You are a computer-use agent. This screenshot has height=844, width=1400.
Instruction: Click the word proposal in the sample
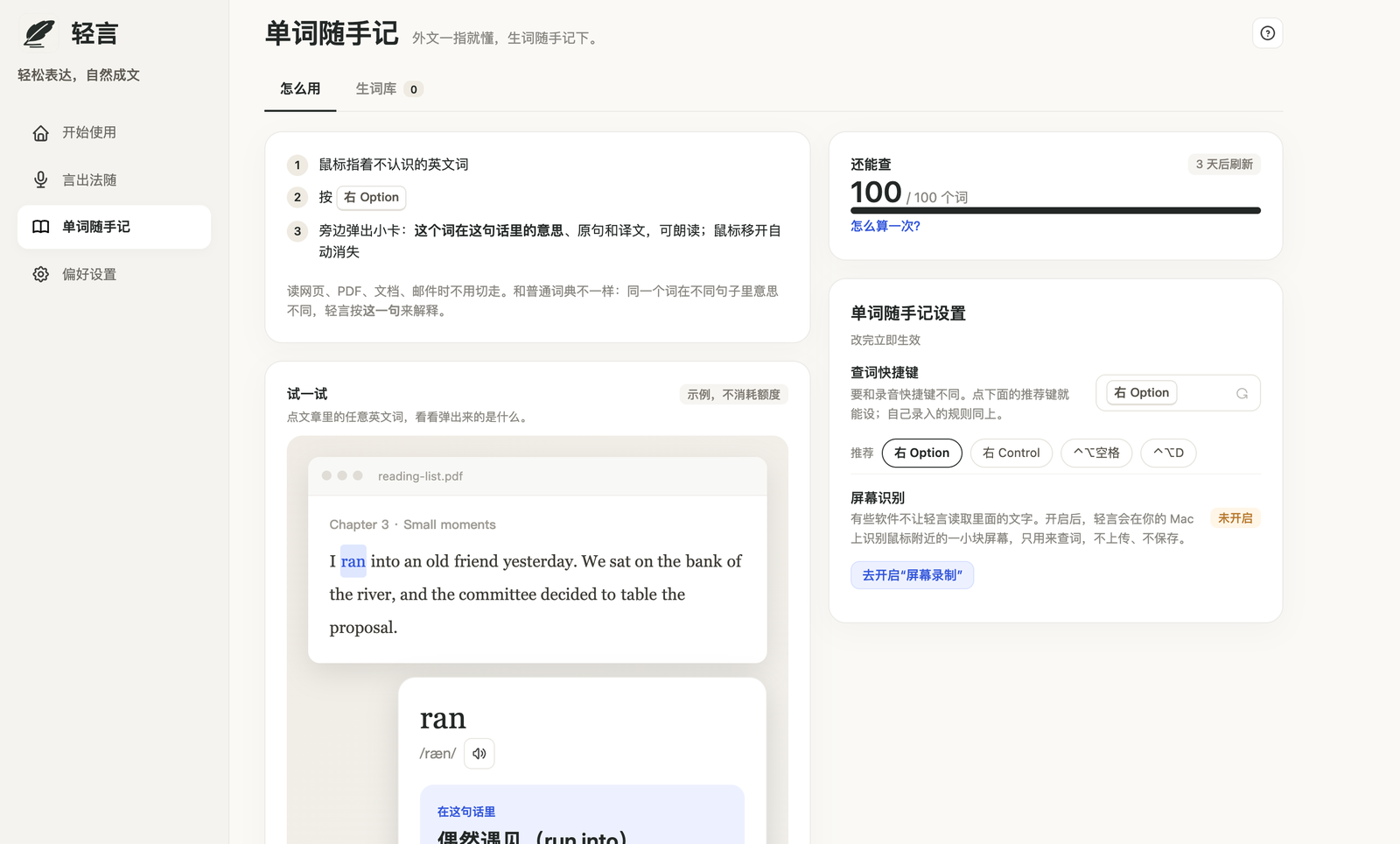(363, 628)
